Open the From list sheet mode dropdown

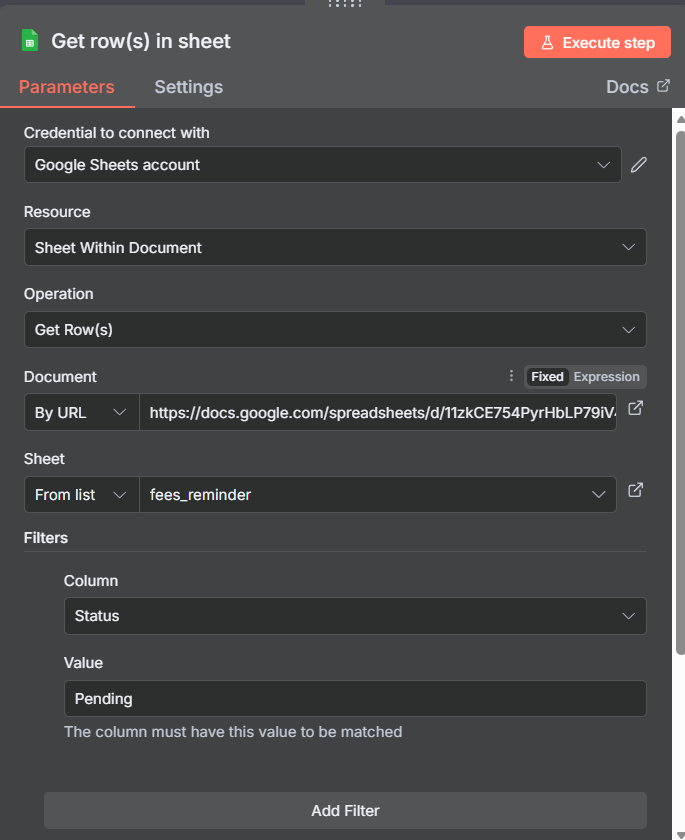[x=81, y=494]
